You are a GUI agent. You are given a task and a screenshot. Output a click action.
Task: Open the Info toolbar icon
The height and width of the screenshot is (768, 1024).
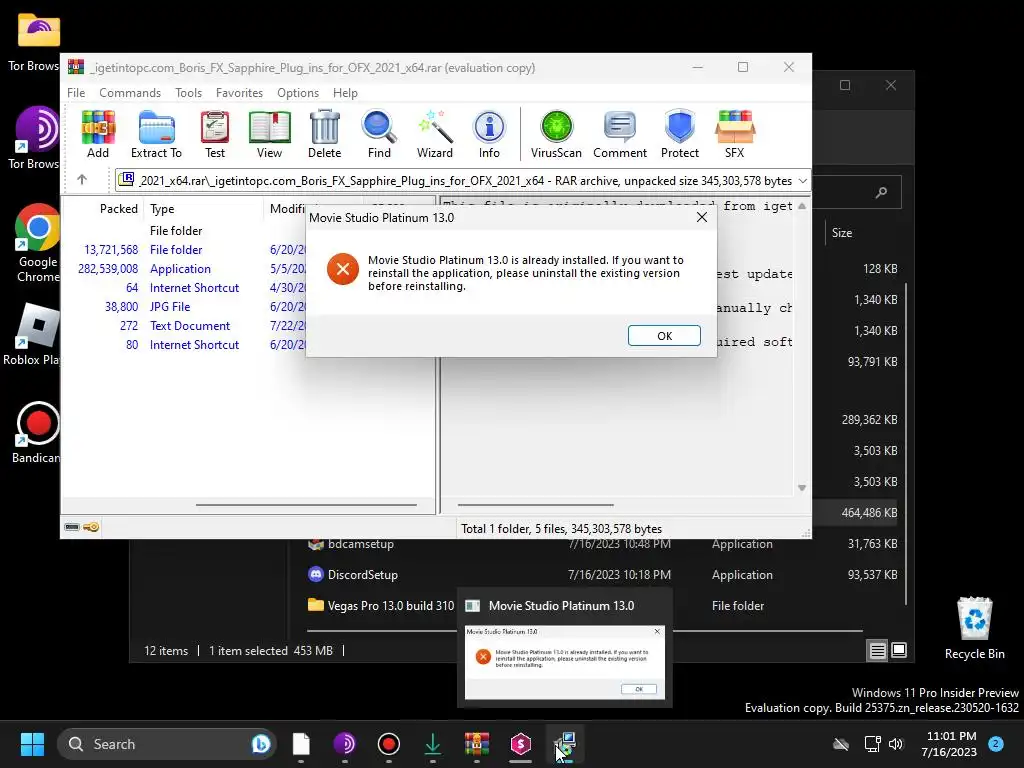(488, 134)
